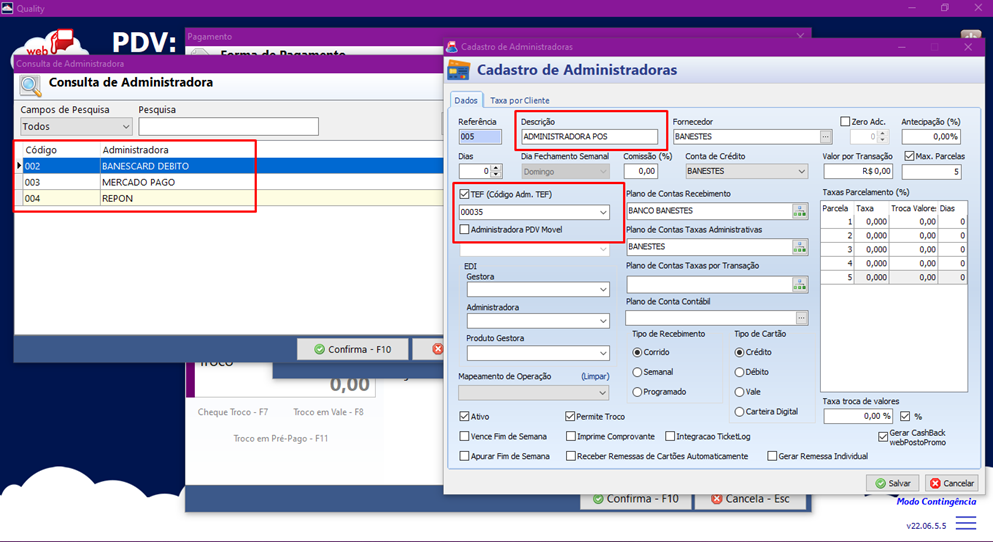Check Apurar Fim de Semana
The height and width of the screenshot is (542, 993).
pos(464,456)
